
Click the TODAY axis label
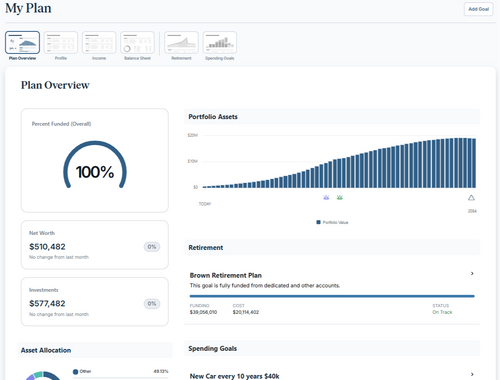205,204
